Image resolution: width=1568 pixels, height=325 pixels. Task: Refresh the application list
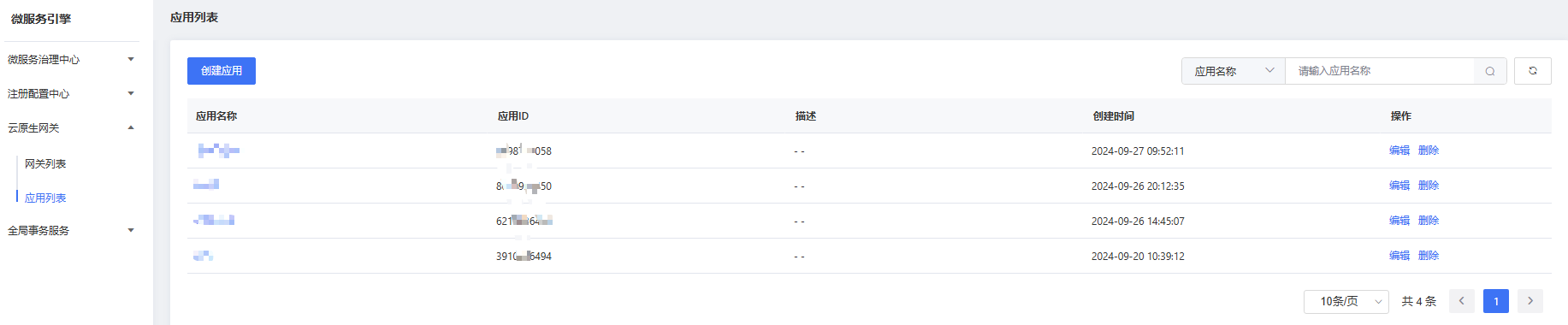pyautogui.click(x=1532, y=71)
